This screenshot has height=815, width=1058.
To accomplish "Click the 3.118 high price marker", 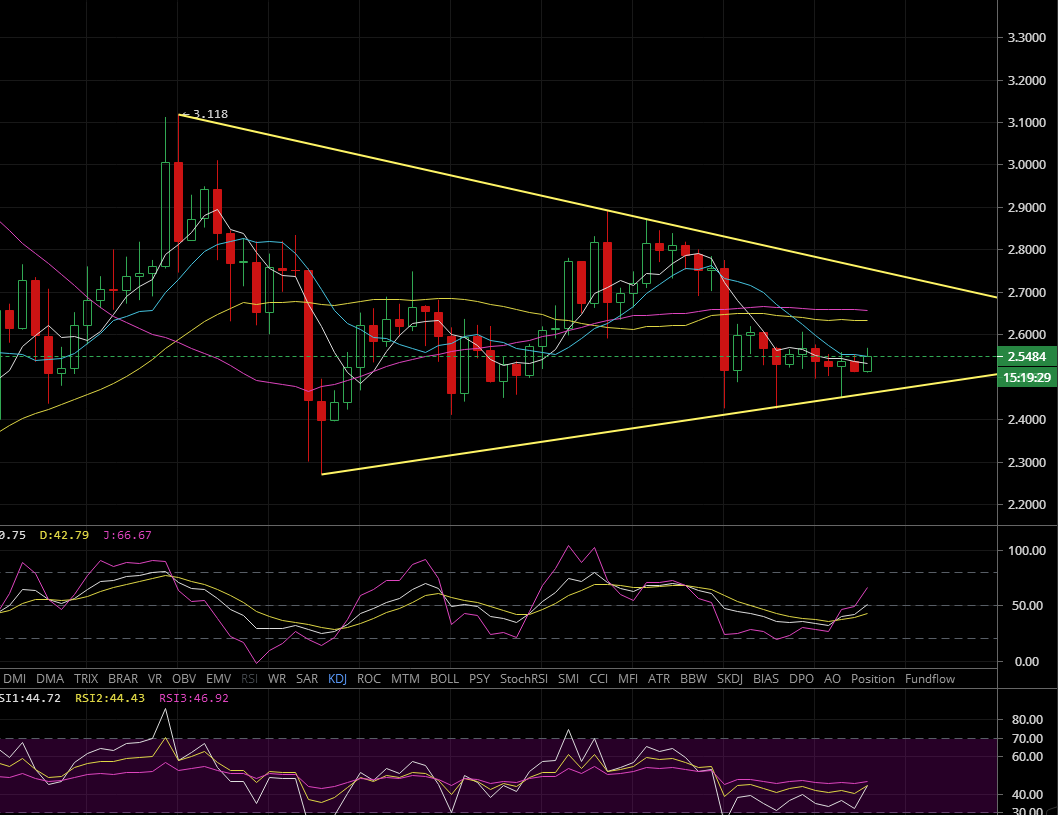I will click(209, 114).
